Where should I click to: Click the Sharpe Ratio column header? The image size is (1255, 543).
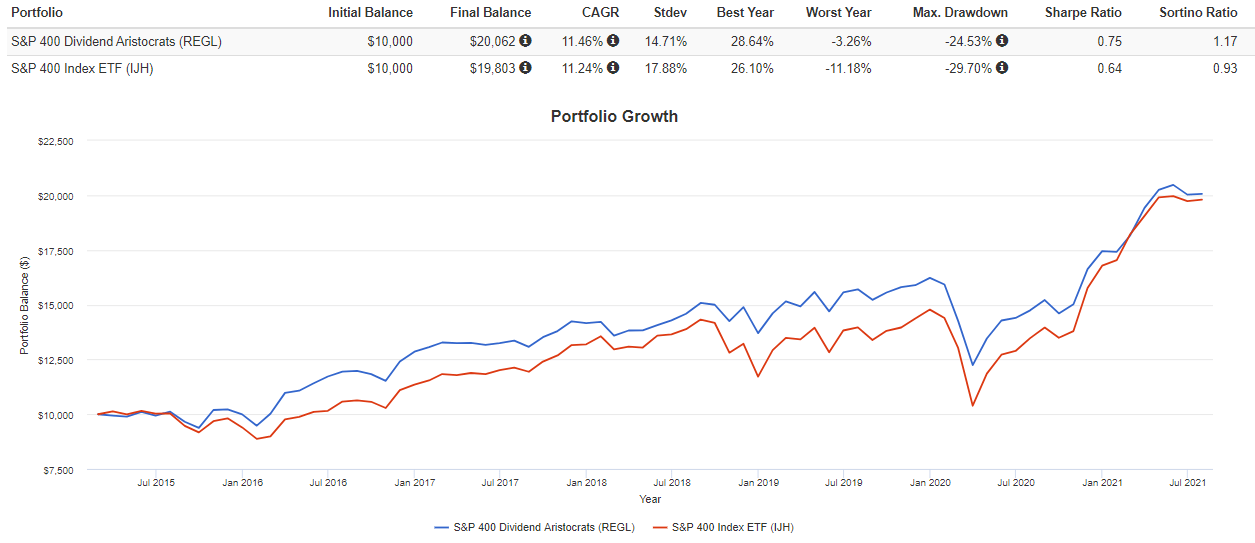click(x=1083, y=13)
